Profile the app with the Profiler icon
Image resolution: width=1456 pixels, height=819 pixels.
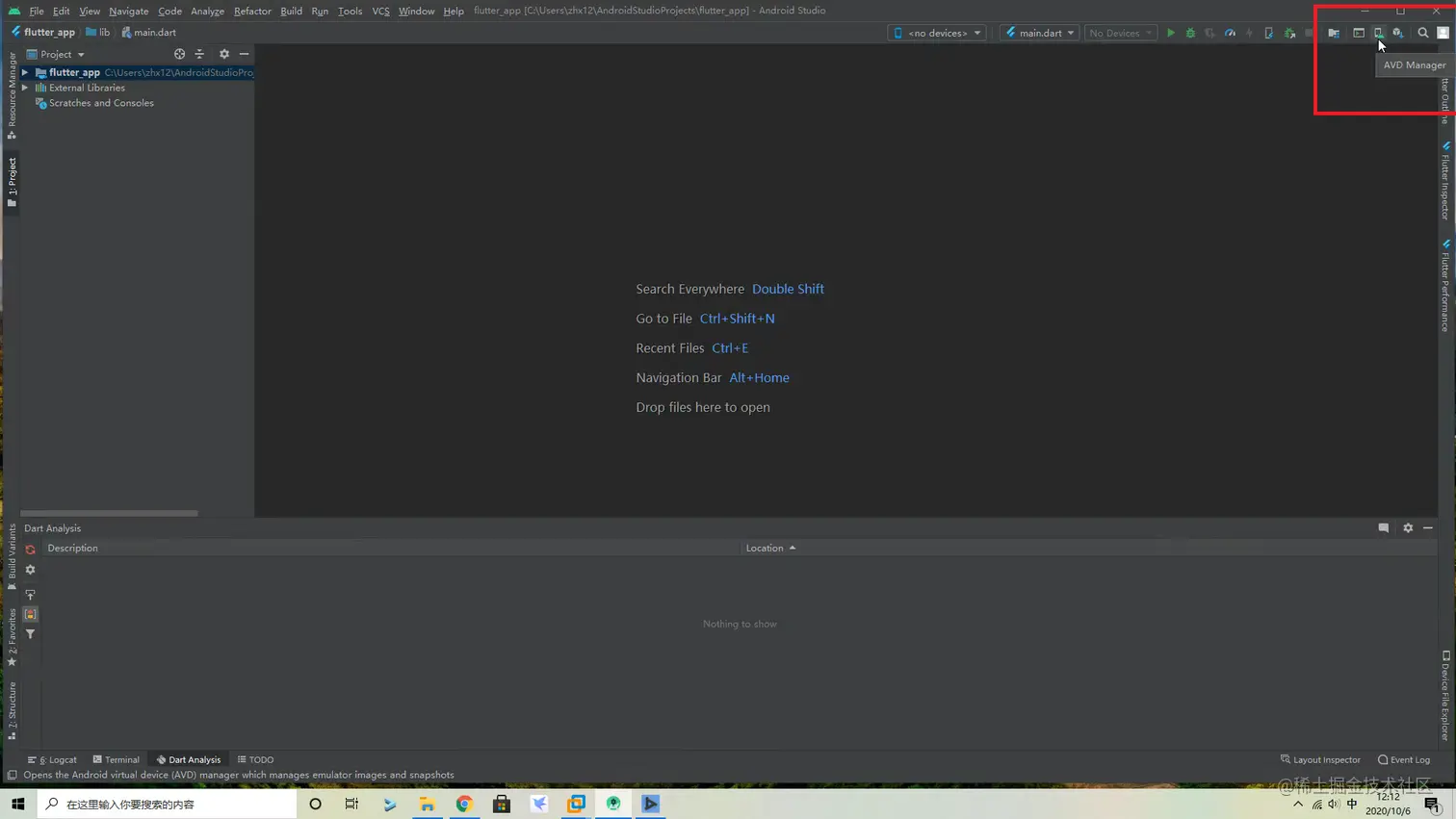(1230, 32)
